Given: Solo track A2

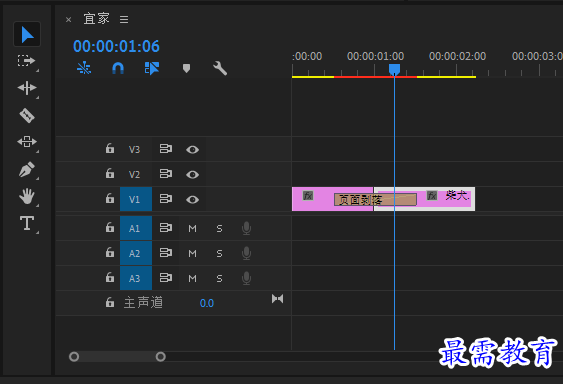Looking at the screenshot, I should [219, 254].
